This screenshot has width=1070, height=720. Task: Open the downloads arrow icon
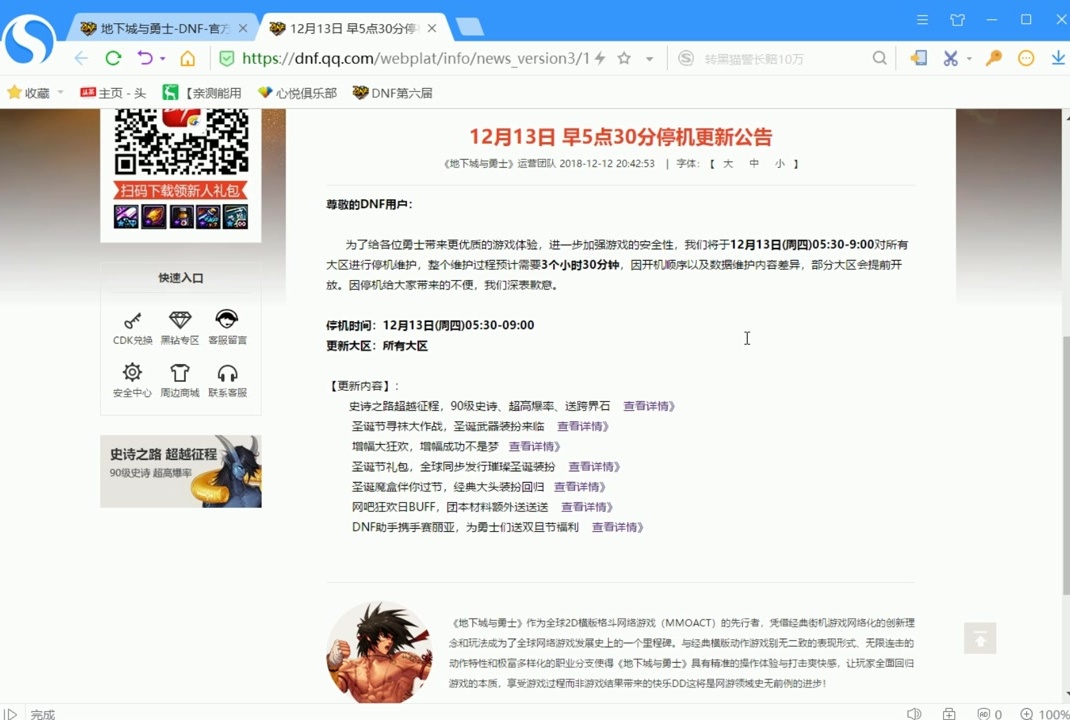click(x=1058, y=59)
